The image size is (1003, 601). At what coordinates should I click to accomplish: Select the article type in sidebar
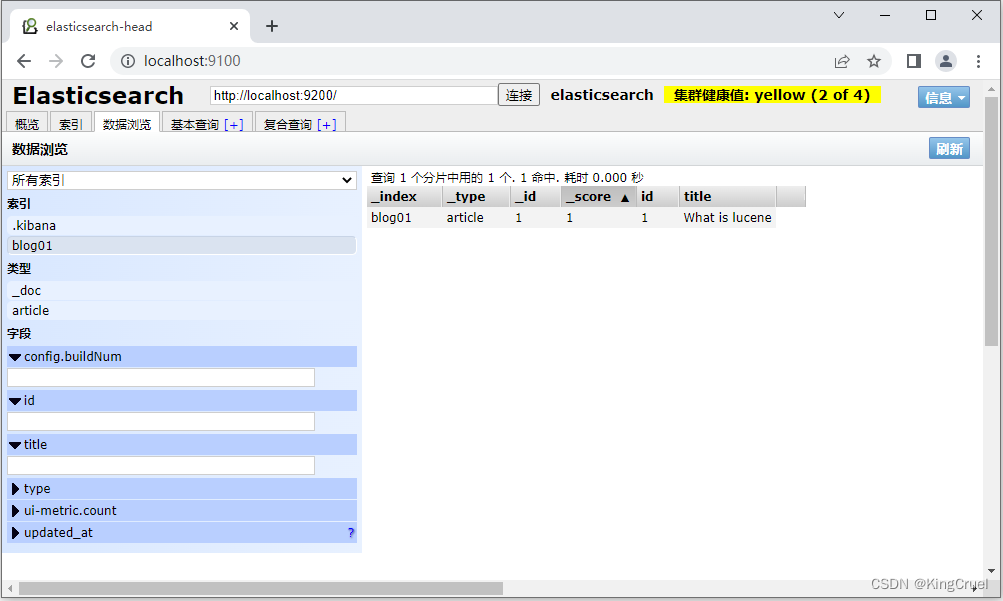182,310
